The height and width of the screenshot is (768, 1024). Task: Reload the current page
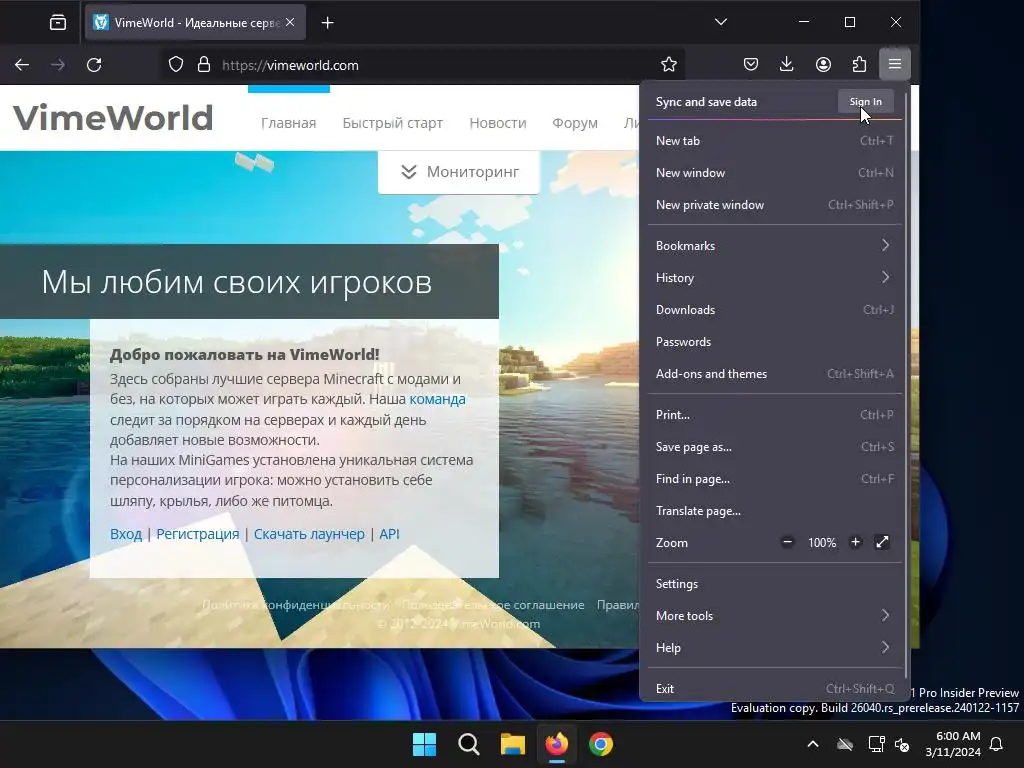[x=94, y=65]
